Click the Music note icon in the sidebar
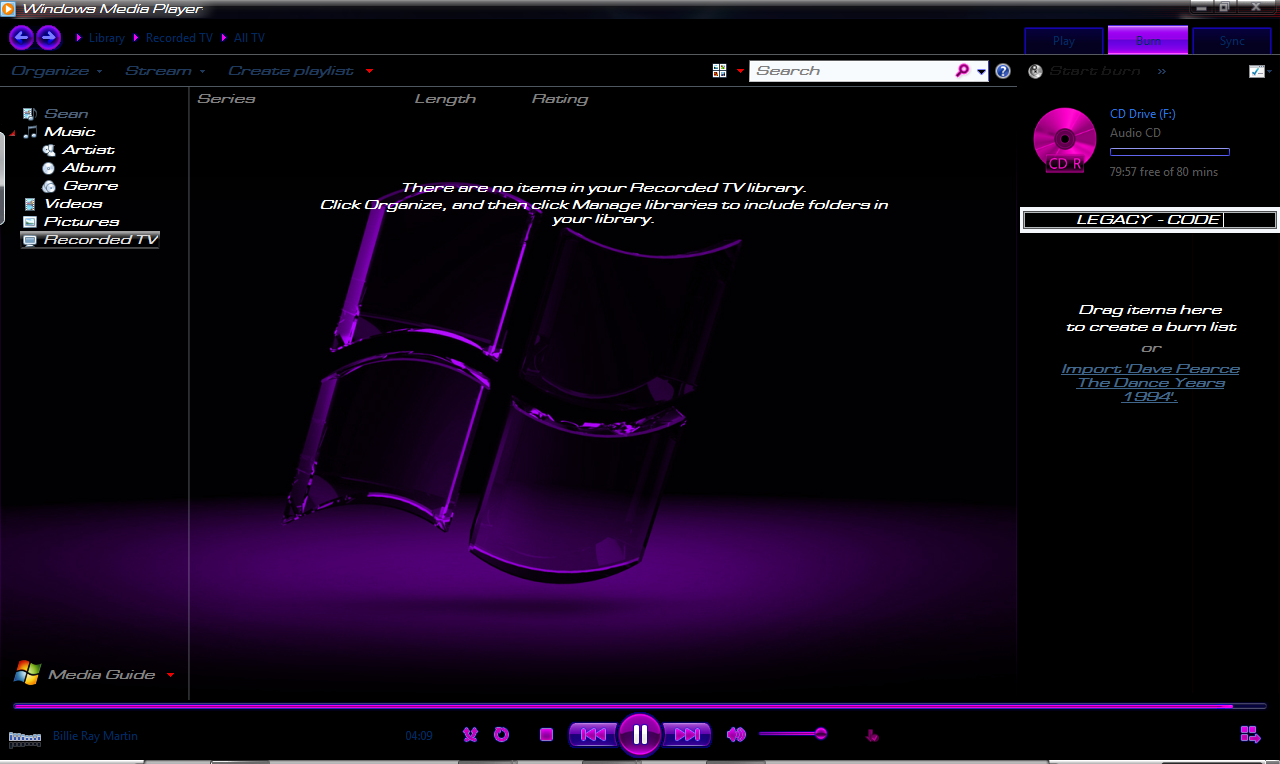 [x=31, y=132]
